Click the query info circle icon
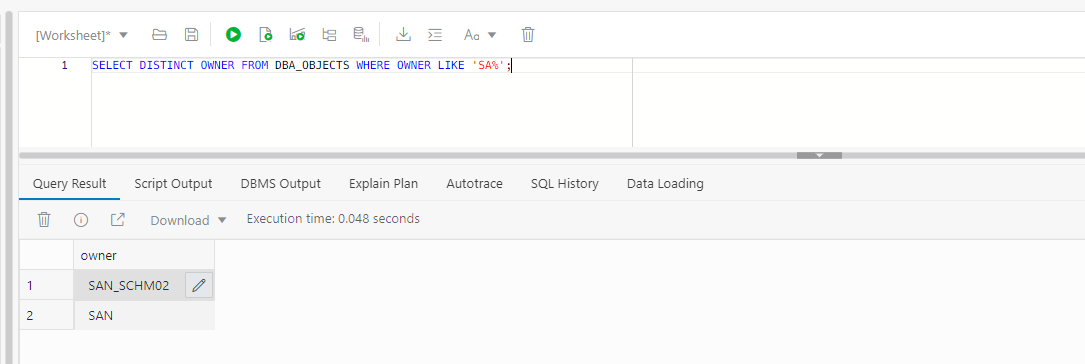 click(81, 219)
